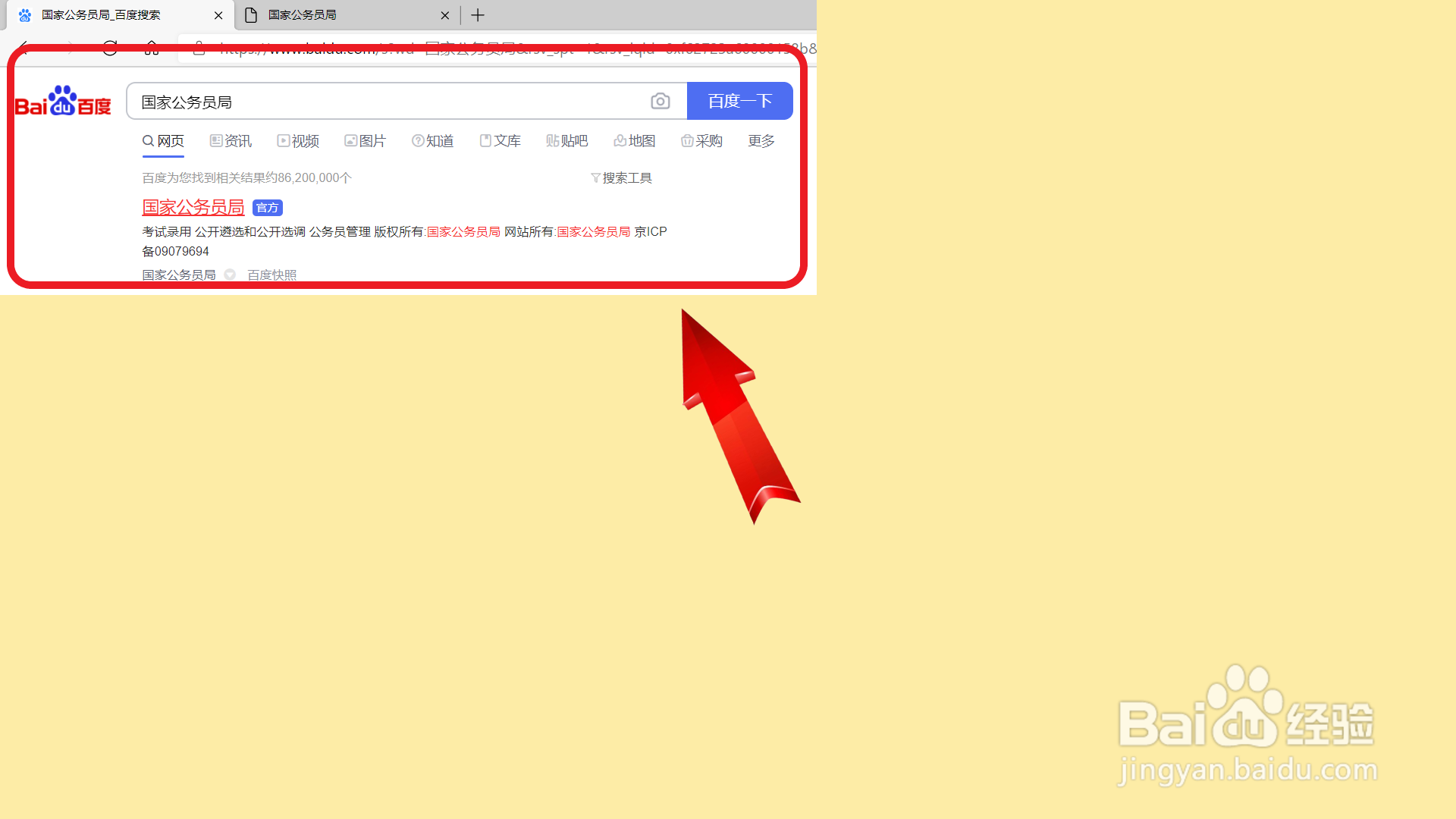Viewport: 1456px width, 819px height.
Task: Select the 文库 library search icon
Action: pos(485,140)
